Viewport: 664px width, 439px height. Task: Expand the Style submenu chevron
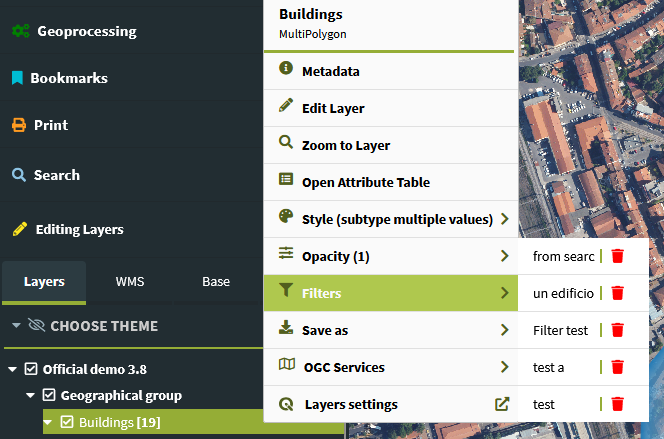point(504,219)
